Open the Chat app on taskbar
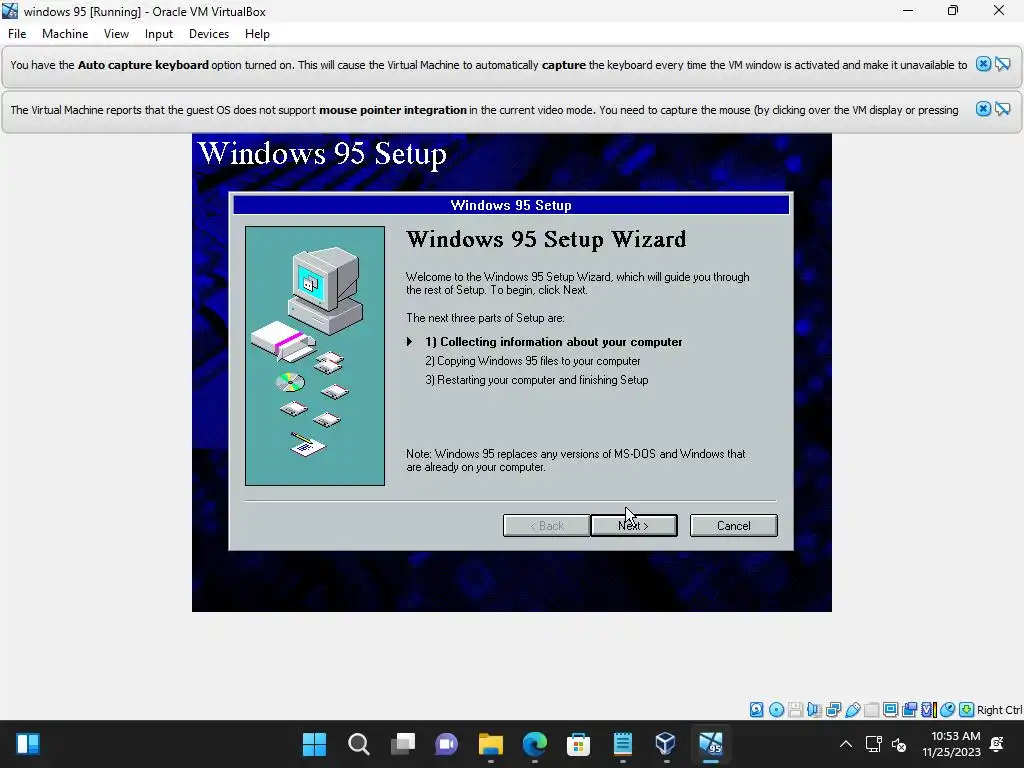1024x768 pixels. (x=447, y=744)
